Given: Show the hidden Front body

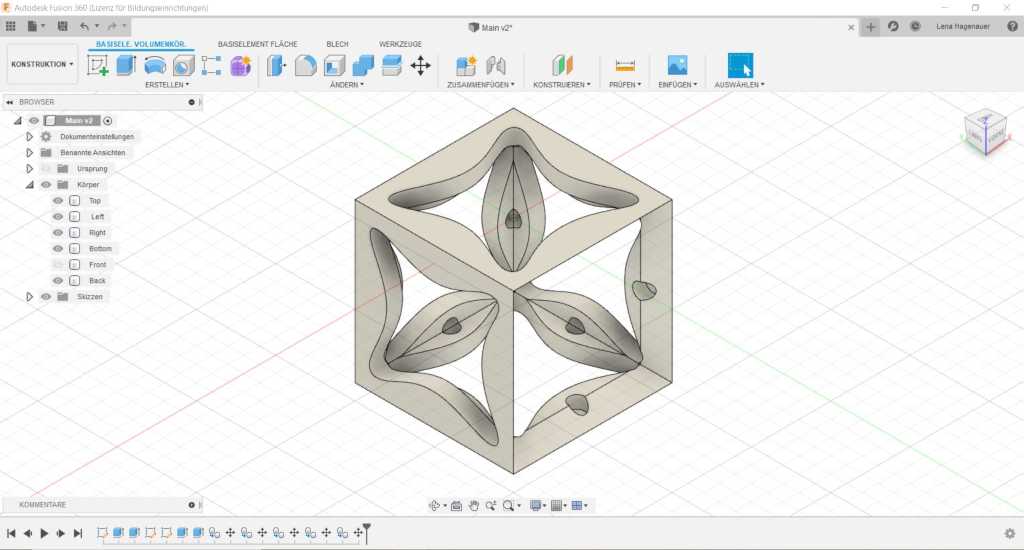Looking at the screenshot, I should [x=58, y=265].
